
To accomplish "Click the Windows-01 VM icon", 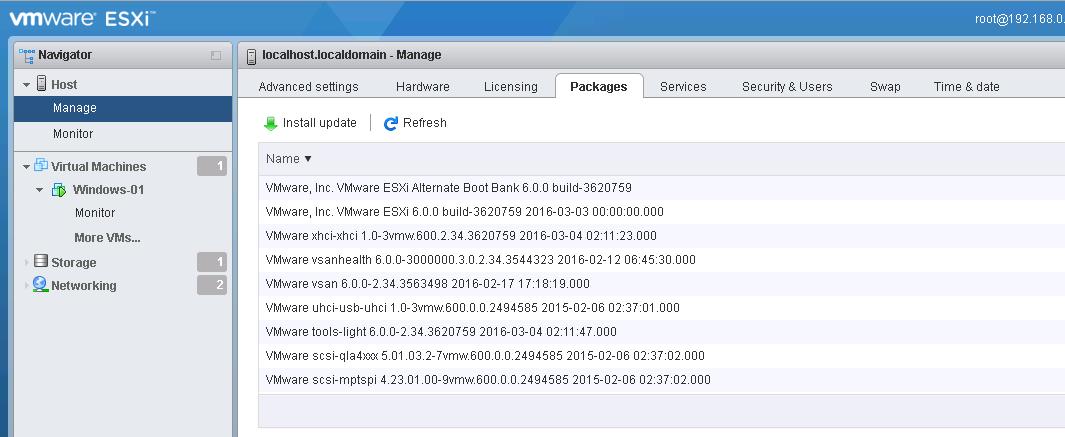I will 59,189.
